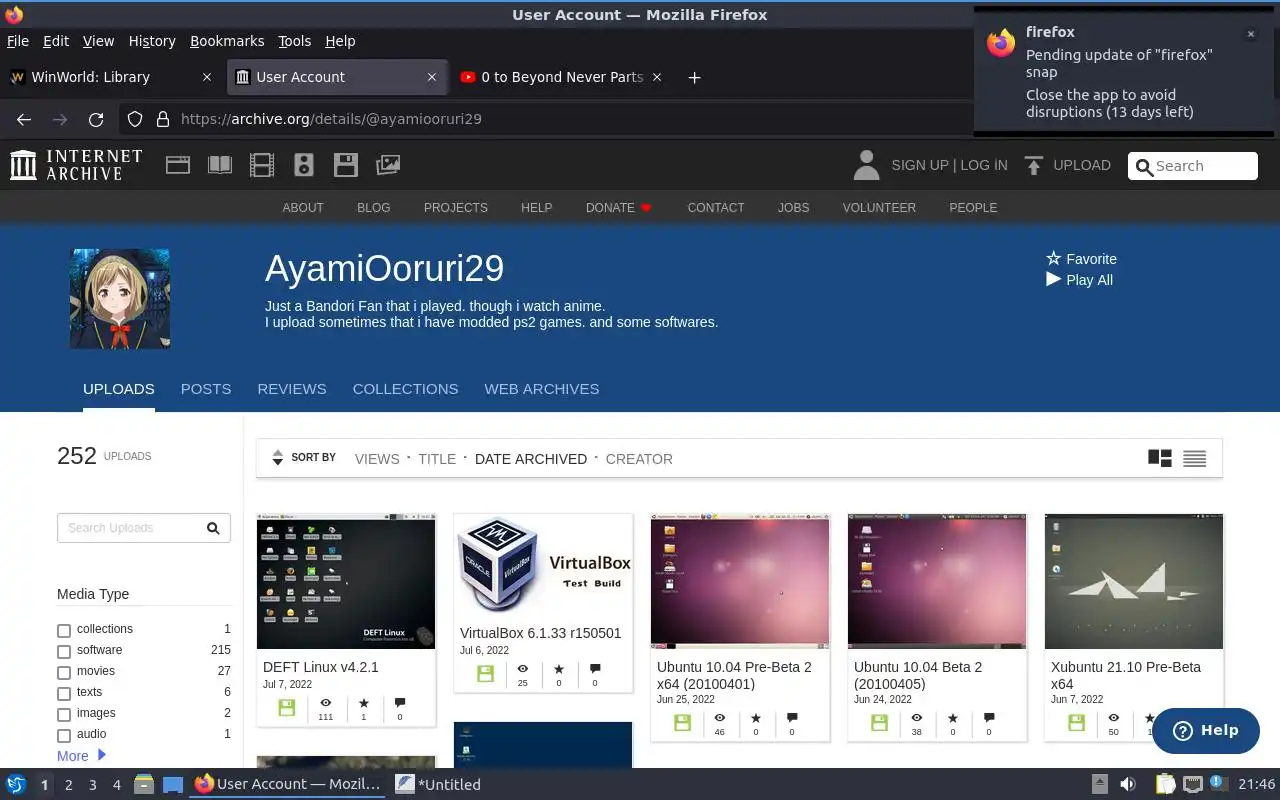Open the DONATE link

[618, 208]
